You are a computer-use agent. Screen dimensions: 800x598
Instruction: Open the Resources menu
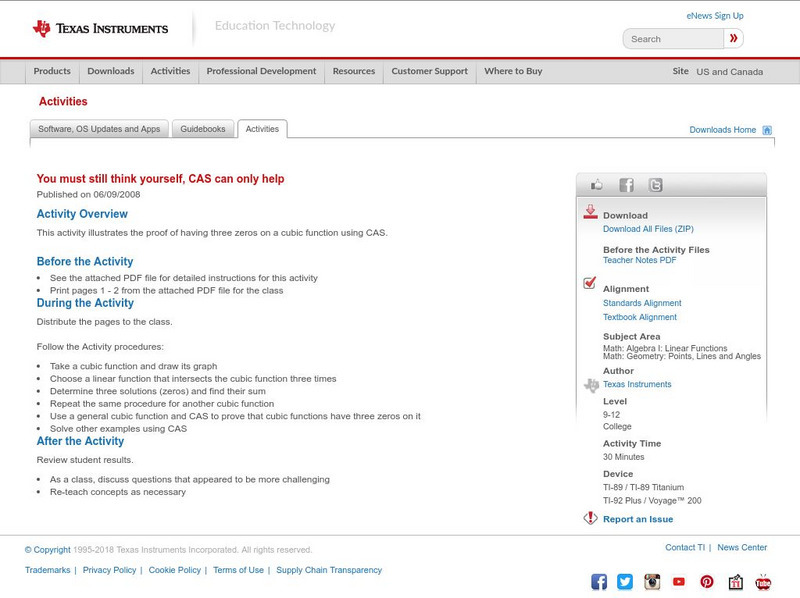coord(354,71)
